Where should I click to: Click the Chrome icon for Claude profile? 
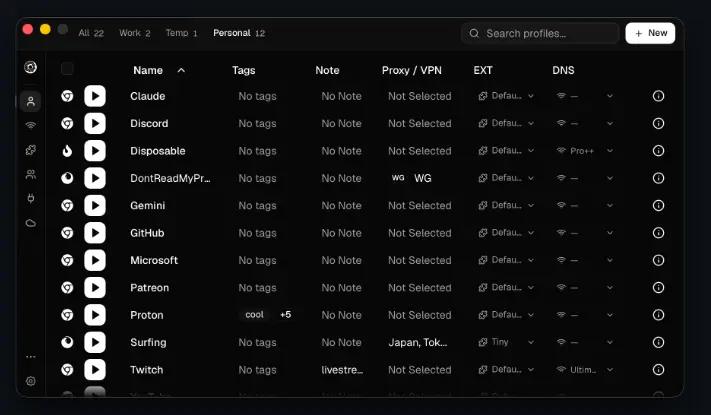point(67,96)
